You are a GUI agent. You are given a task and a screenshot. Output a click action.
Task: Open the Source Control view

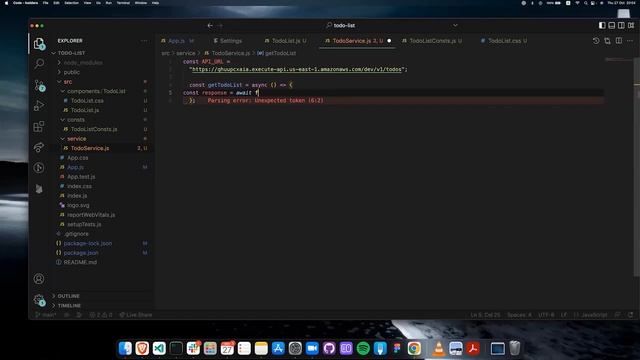[39, 85]
